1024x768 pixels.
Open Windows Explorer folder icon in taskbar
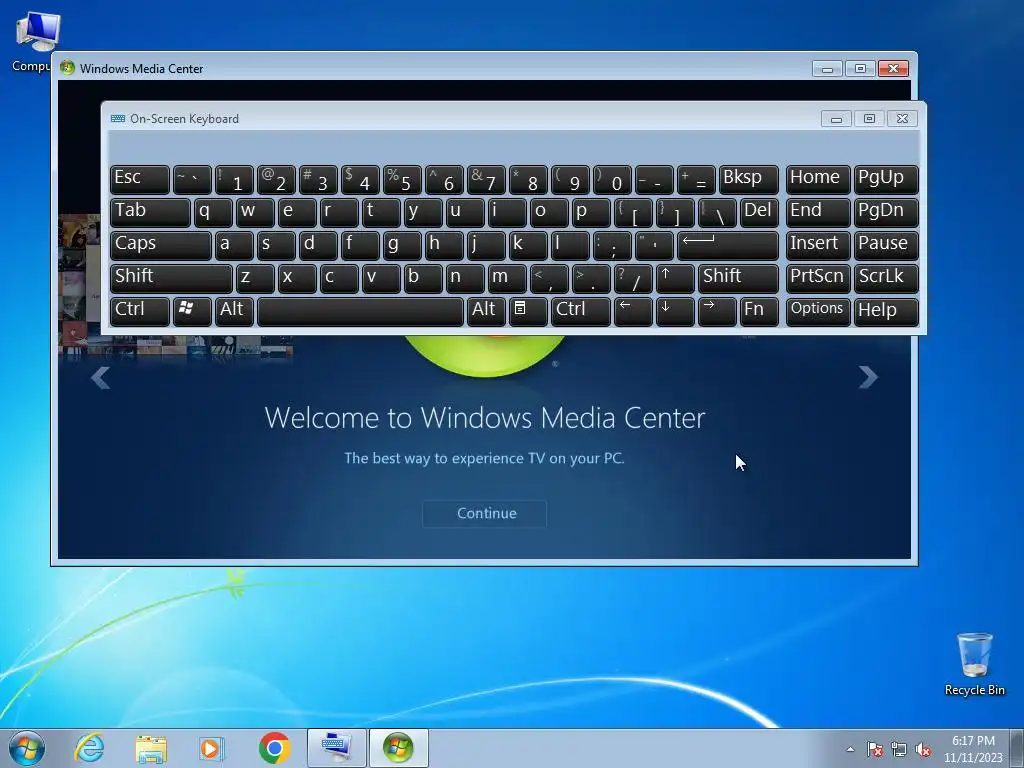(x=151, y=749)
